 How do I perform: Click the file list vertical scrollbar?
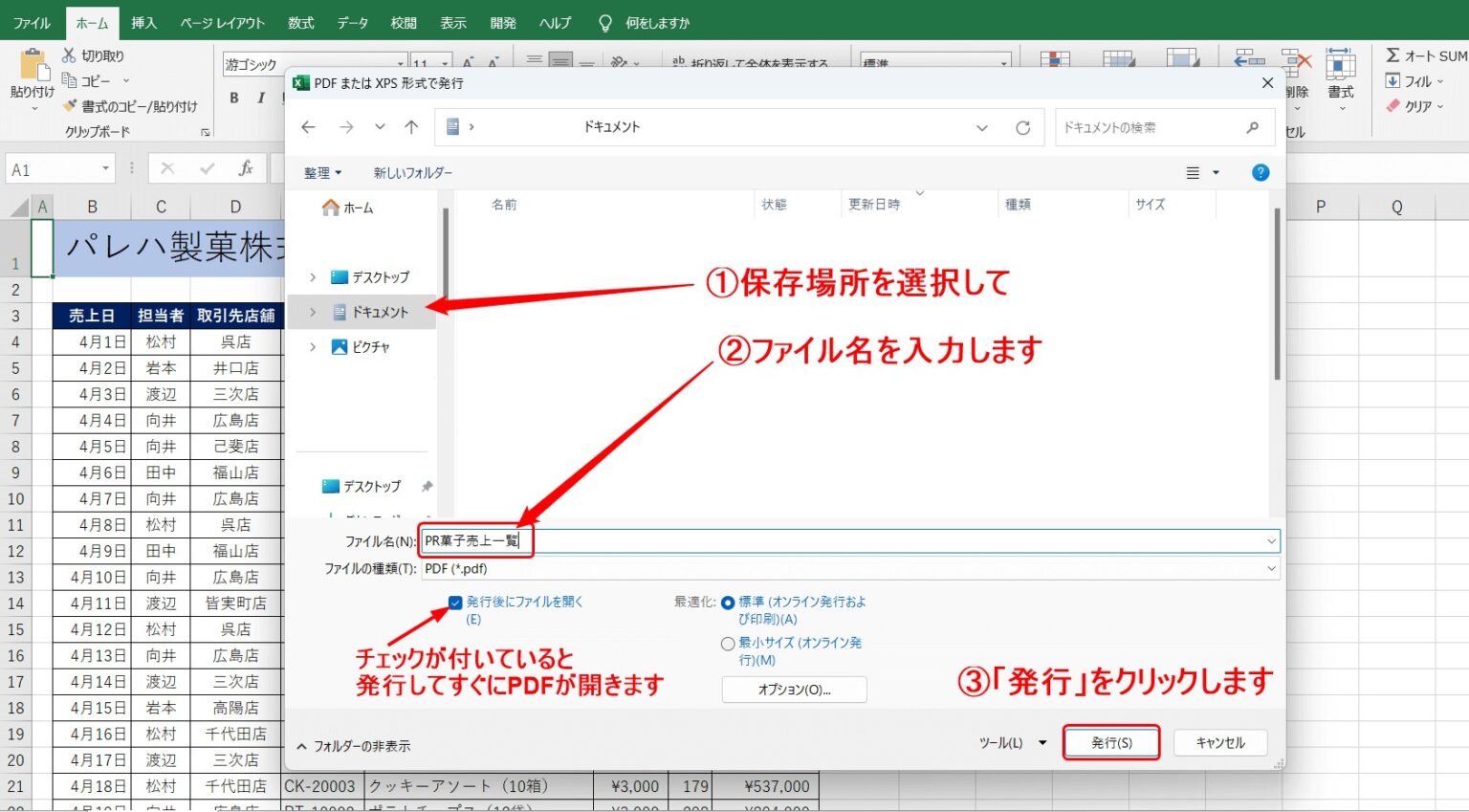pyautogui.click(x=1277, y=295)
